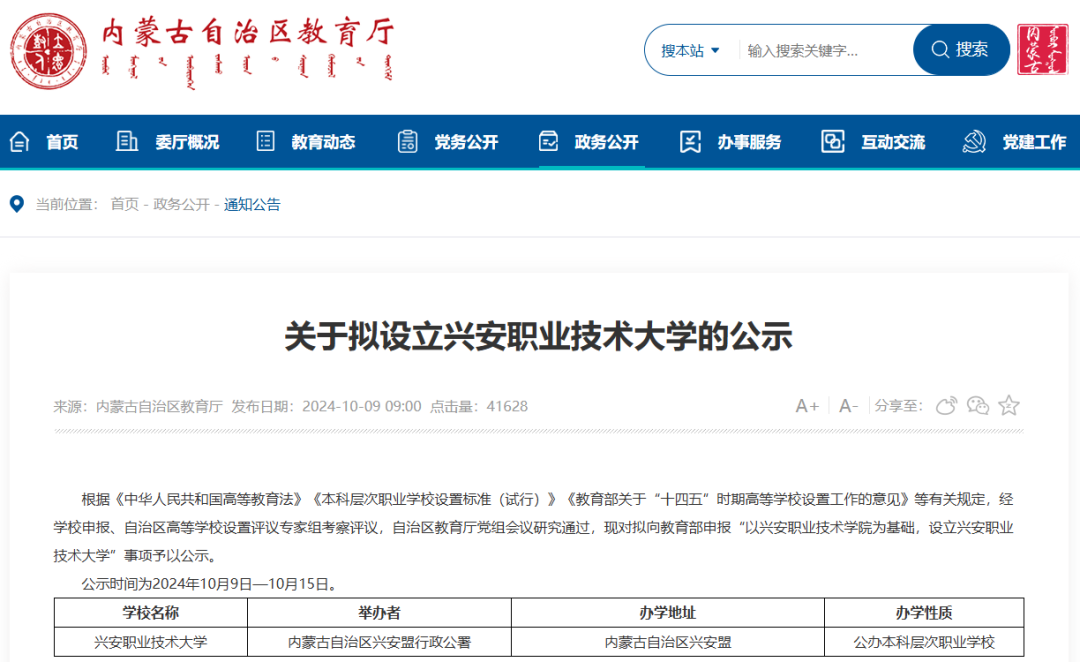Image resolution: width=1080 pixels, height=662 pixels.
Task: Click the magnifier in the search button
Action: [940, 49]
